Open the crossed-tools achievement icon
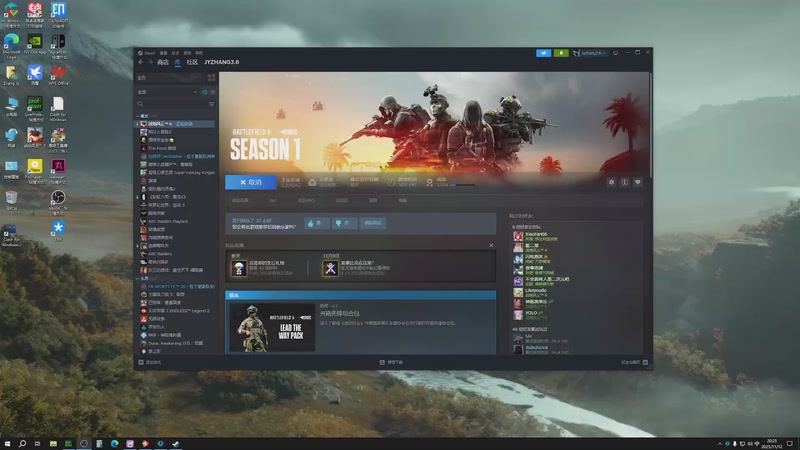This screenshot has width=800, height=450. pos(330,268)
